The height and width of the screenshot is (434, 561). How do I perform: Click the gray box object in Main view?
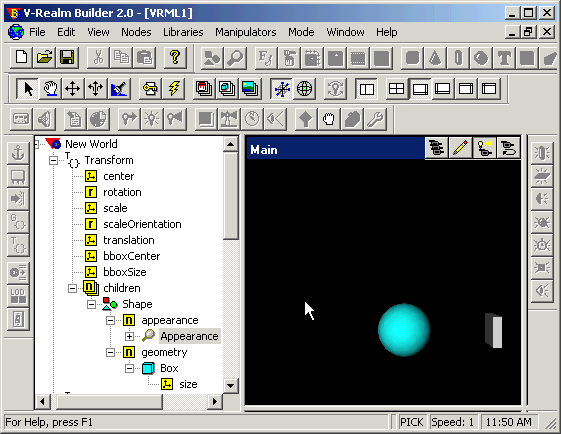click(x=494, y=330)
